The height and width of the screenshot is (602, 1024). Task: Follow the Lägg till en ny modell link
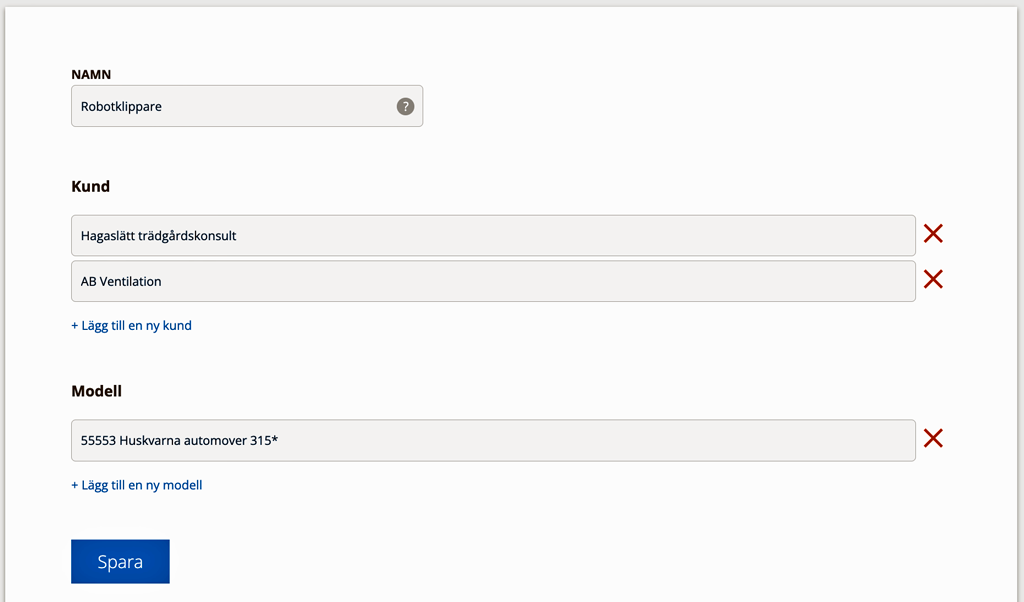[x=136, y=484]
